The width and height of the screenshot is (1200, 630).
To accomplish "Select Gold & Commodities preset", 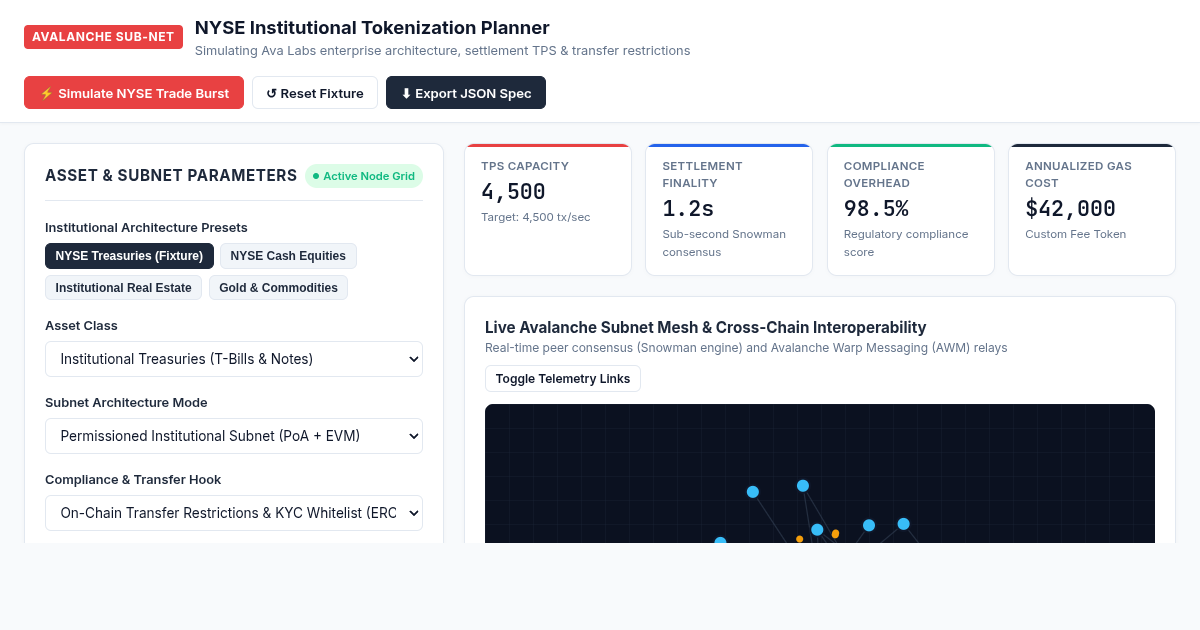I will pyautogui.click(x=278, y=288).
